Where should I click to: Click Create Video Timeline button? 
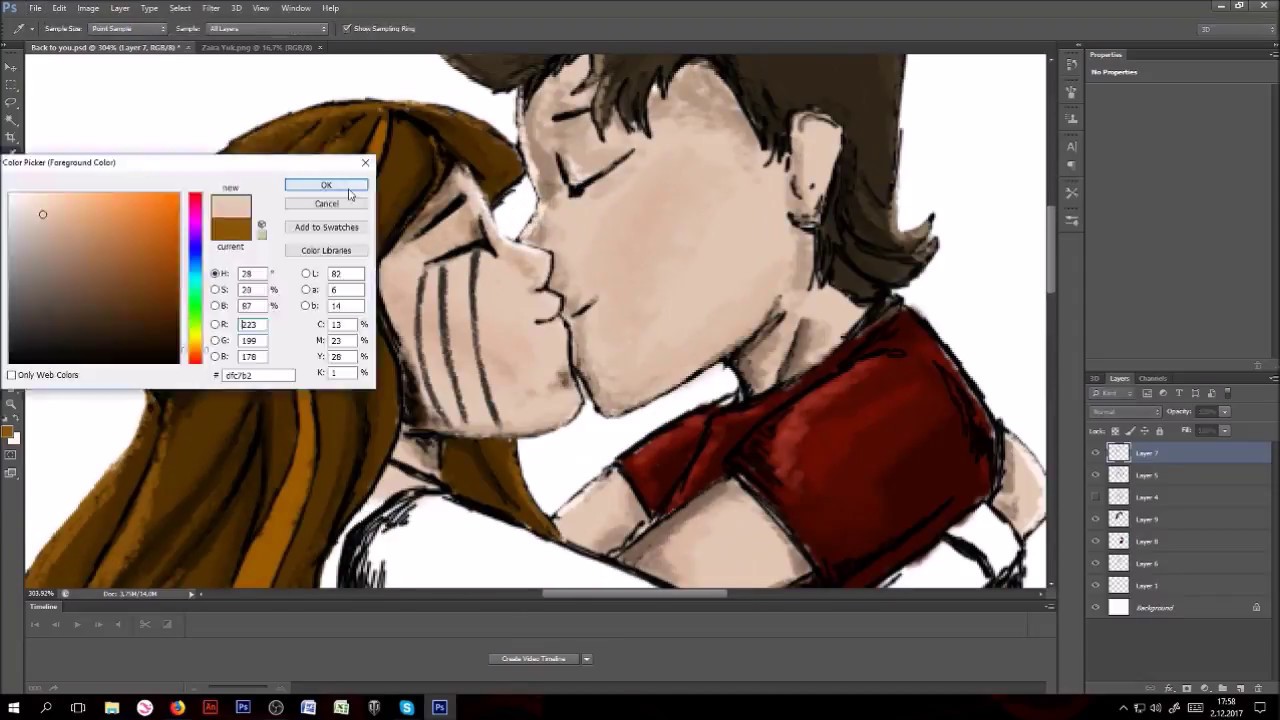tap(534, 659)
